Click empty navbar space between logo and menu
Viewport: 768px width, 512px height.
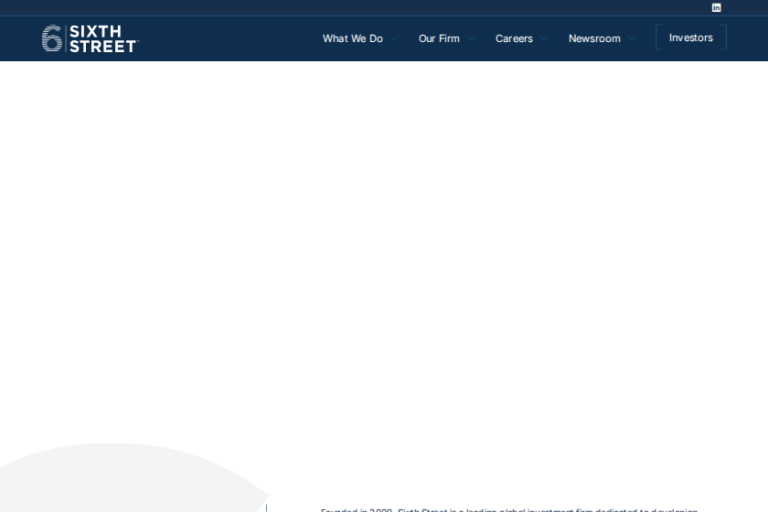tap(230, 38)
